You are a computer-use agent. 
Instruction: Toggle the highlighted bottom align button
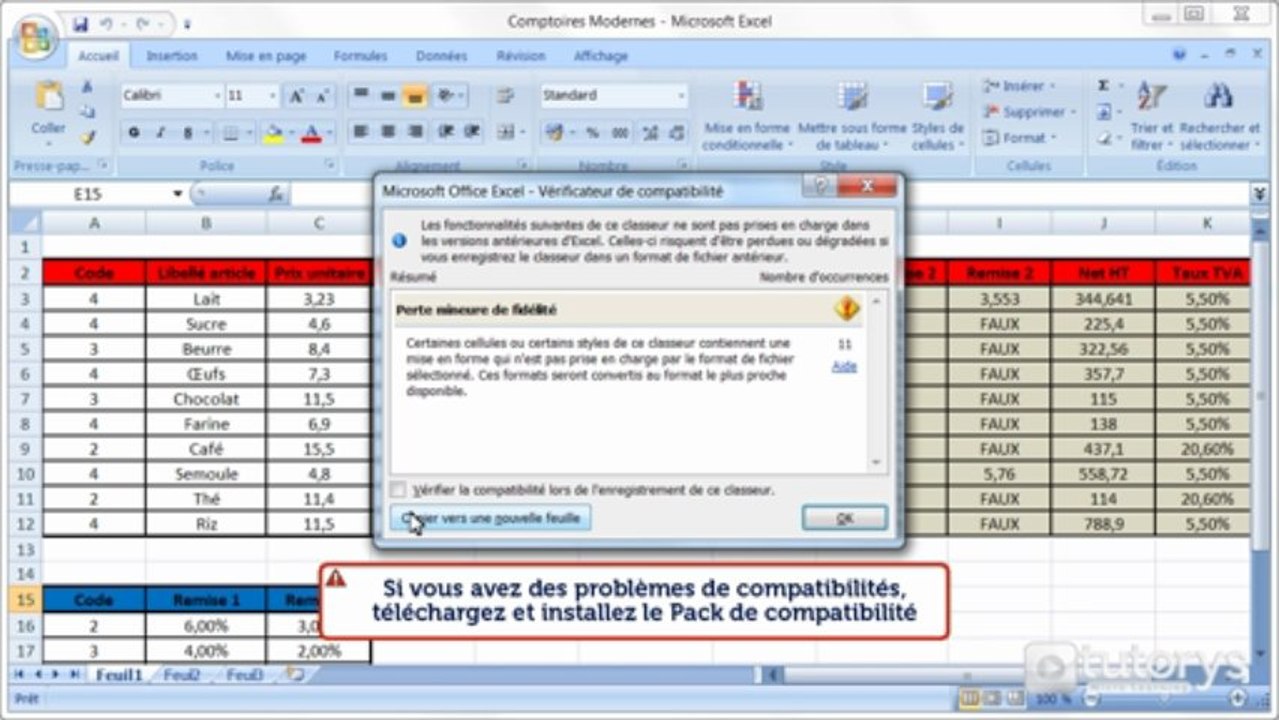414,96
